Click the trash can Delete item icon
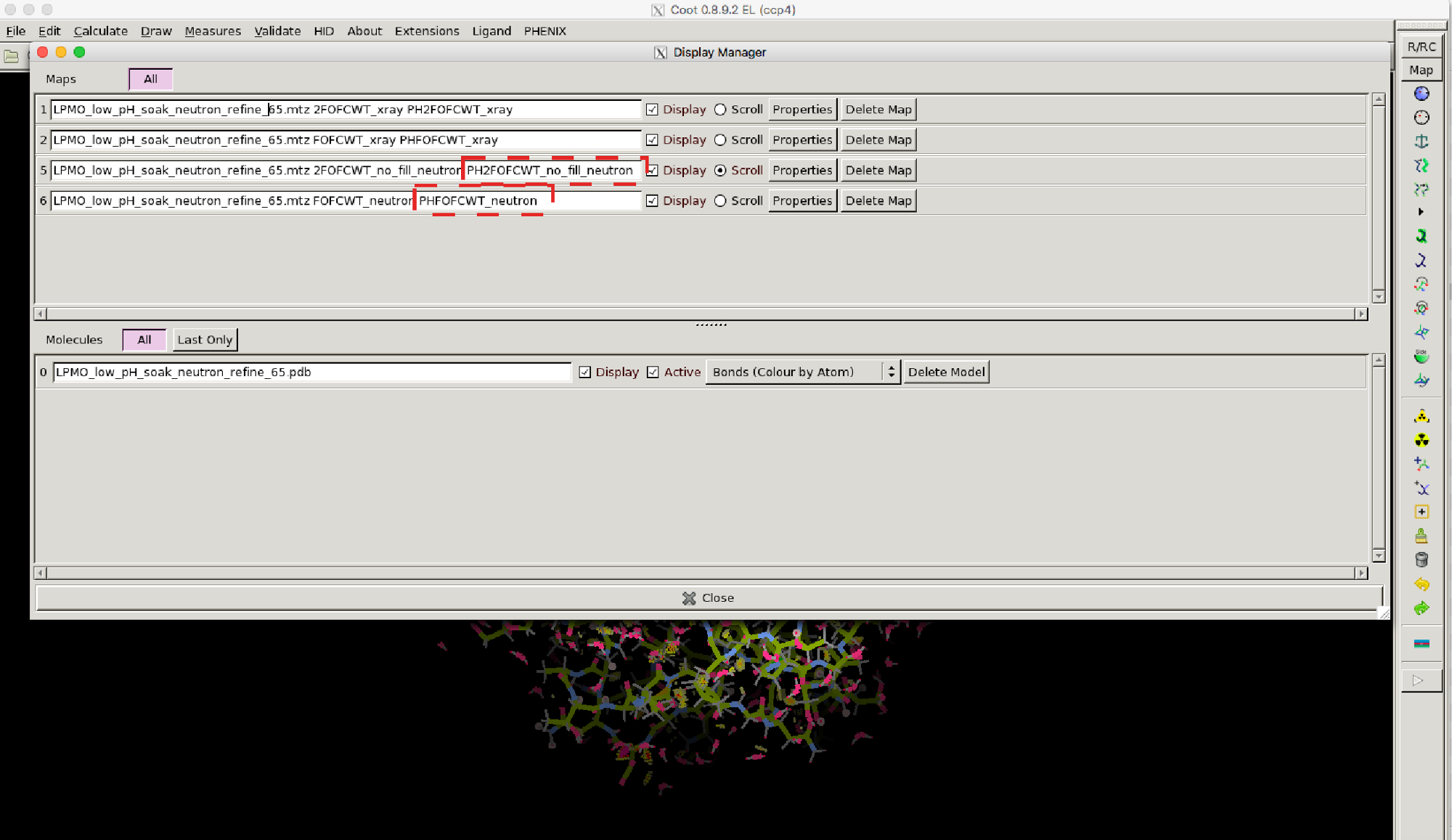Screen dimensions: 1452x840 pos(1422,560)
